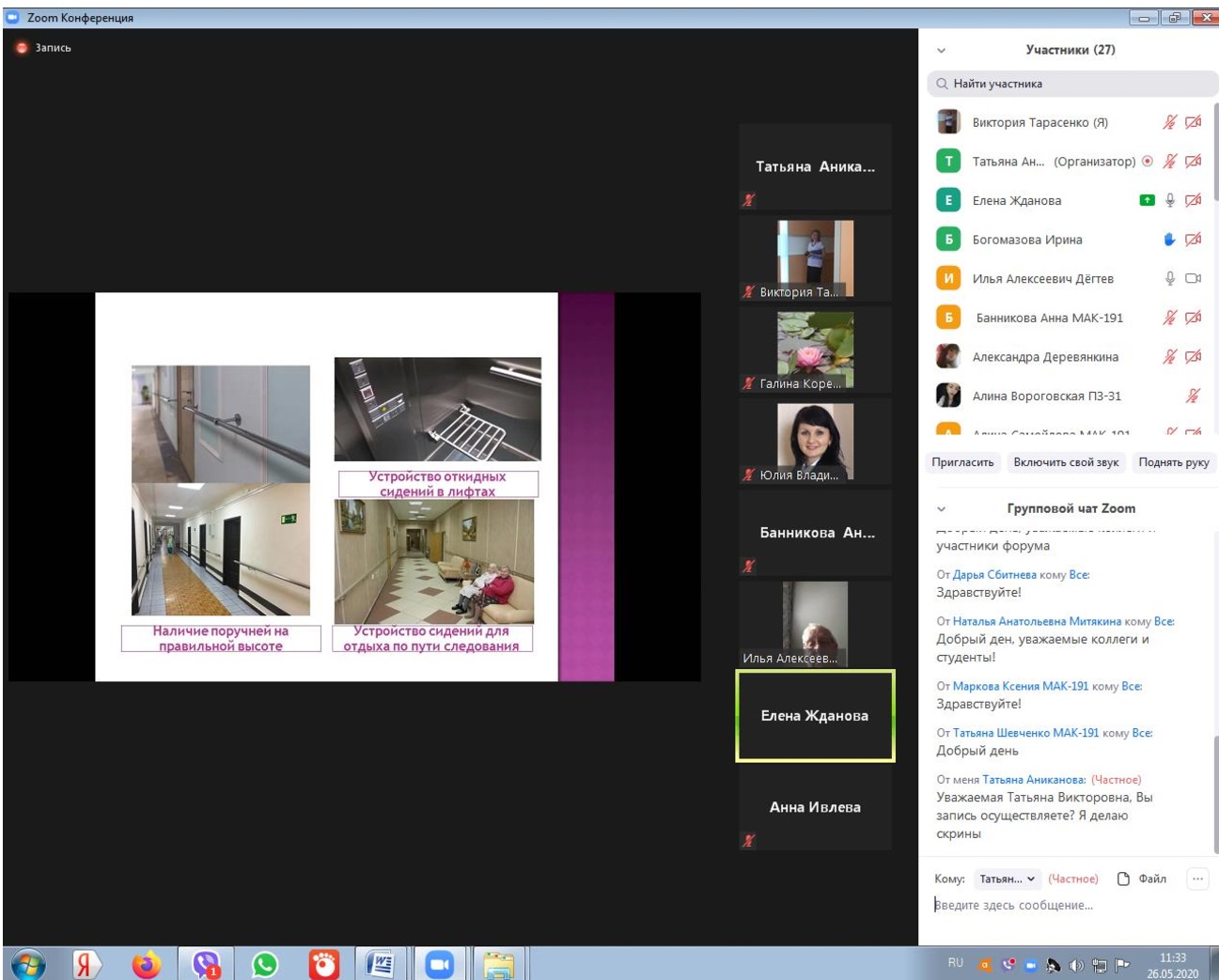The height and width of the screenshot is (980, 1219).
Task: Click the Дарья Сбитнева sender link
Action: point(994,575)
